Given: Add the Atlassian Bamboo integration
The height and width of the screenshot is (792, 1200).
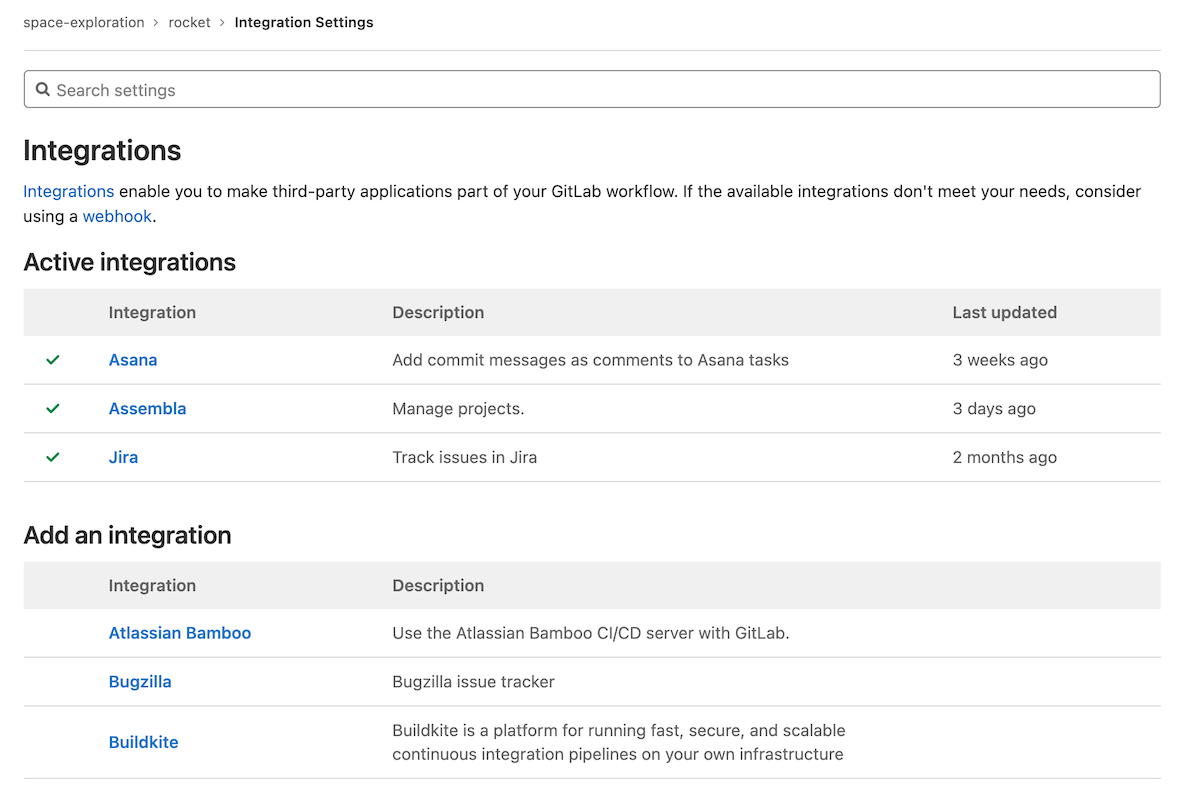Looking at the screenshot, I should (x=180, y=633).
